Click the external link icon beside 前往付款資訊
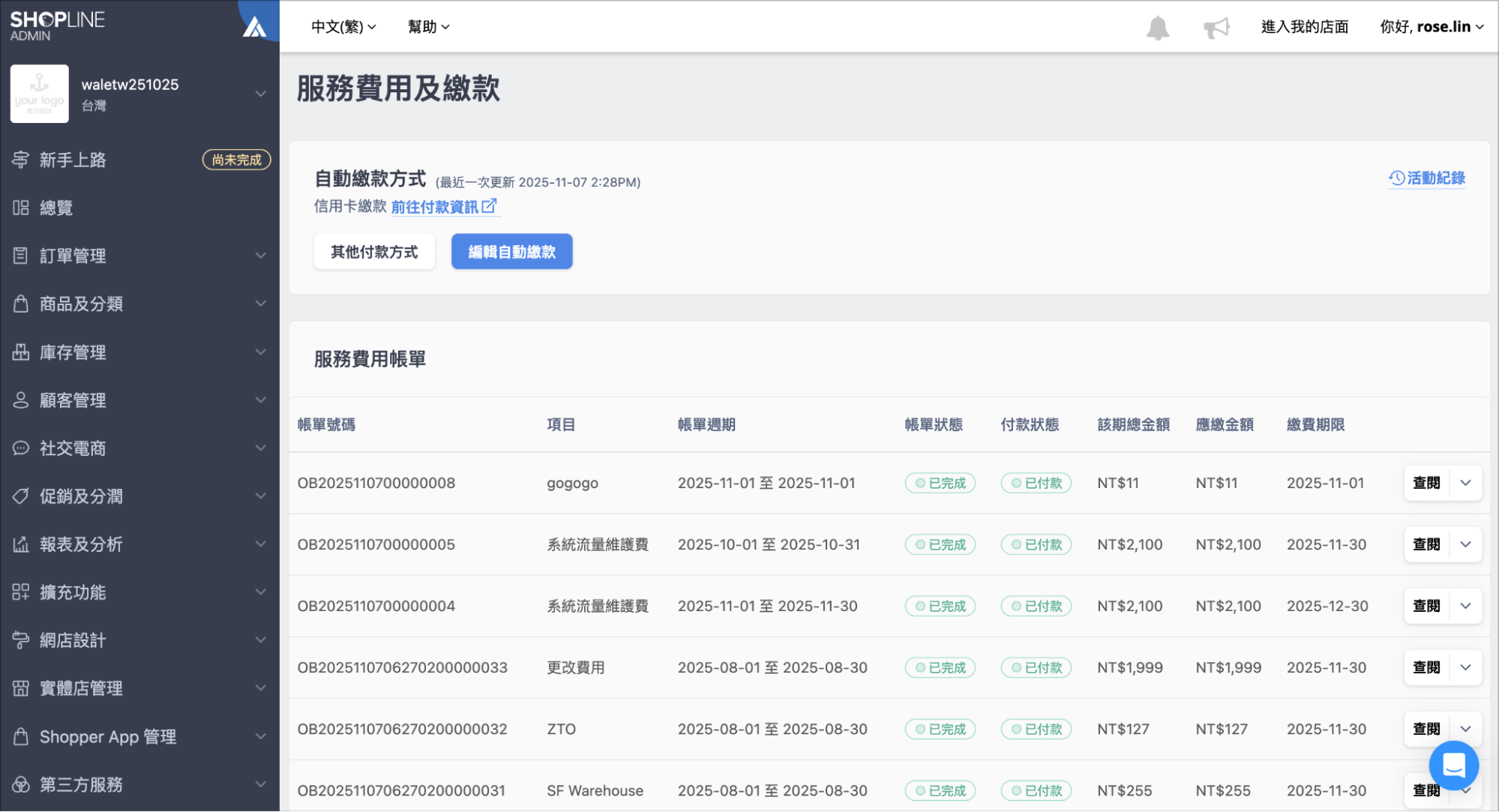This screenshot has width=1499, height=812. [x=489, y=205]
